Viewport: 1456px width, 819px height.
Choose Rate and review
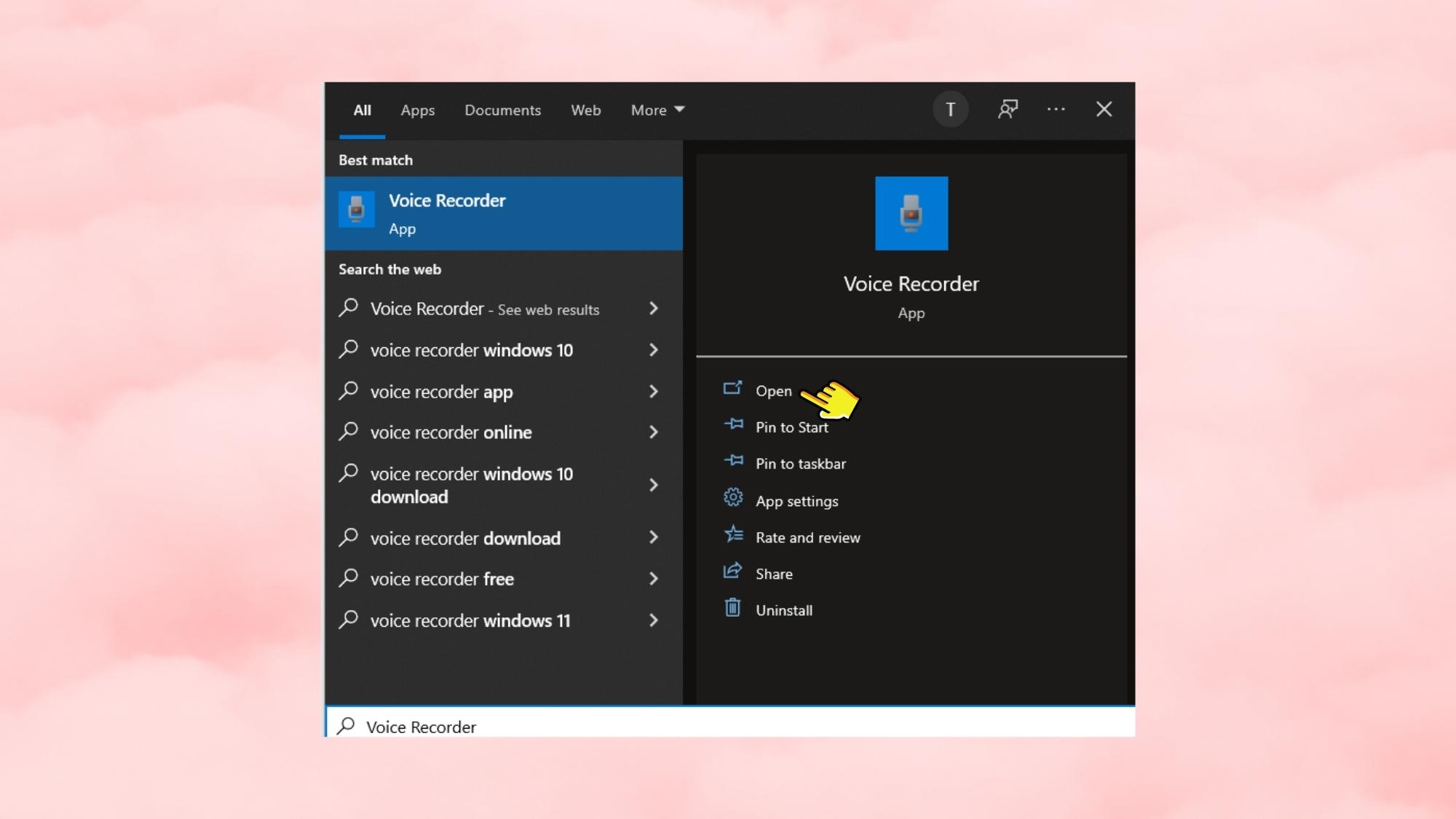808,537
